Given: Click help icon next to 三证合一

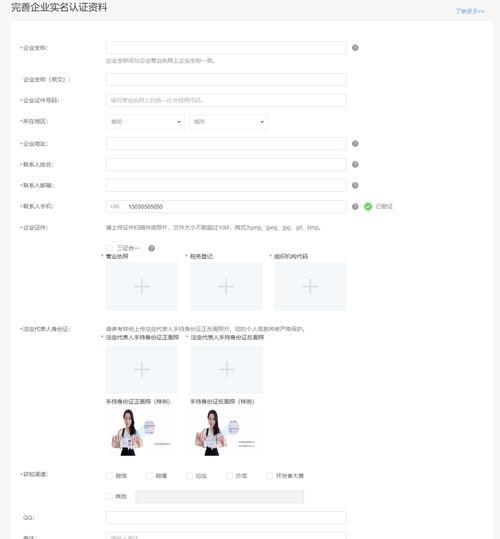Looking at the screenshot, I should (151, 248).
